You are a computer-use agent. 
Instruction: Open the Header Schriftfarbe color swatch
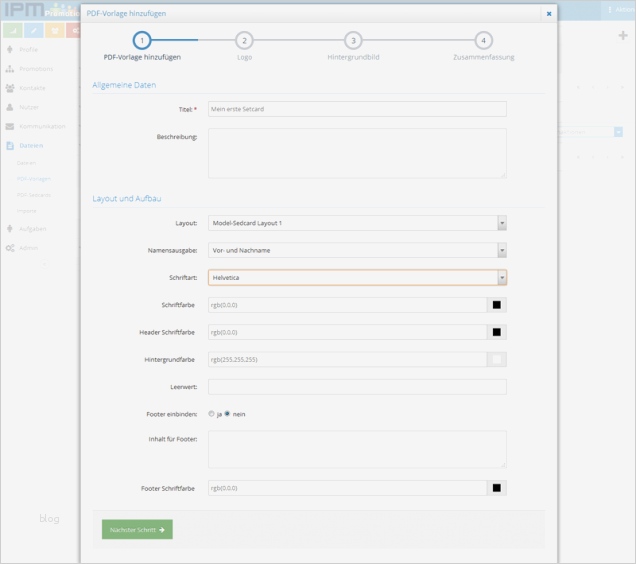pyautogui.click(x=496, y=332)
